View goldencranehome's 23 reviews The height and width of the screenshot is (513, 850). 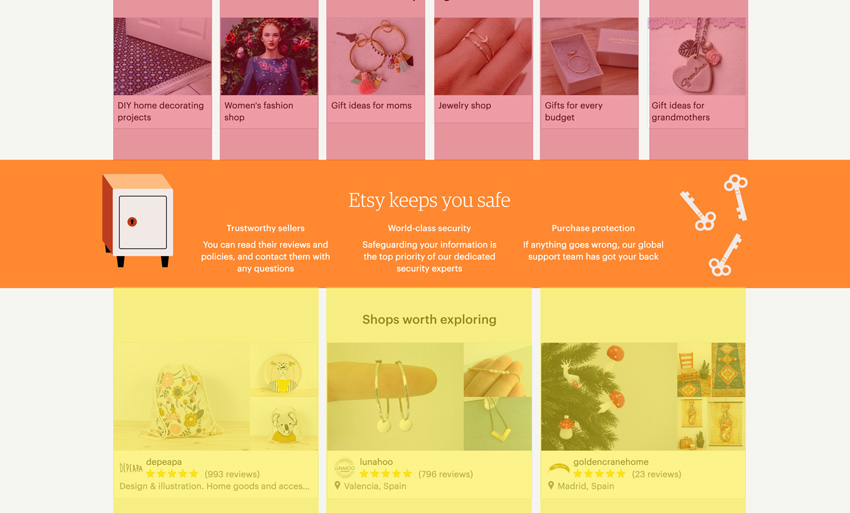656,474
